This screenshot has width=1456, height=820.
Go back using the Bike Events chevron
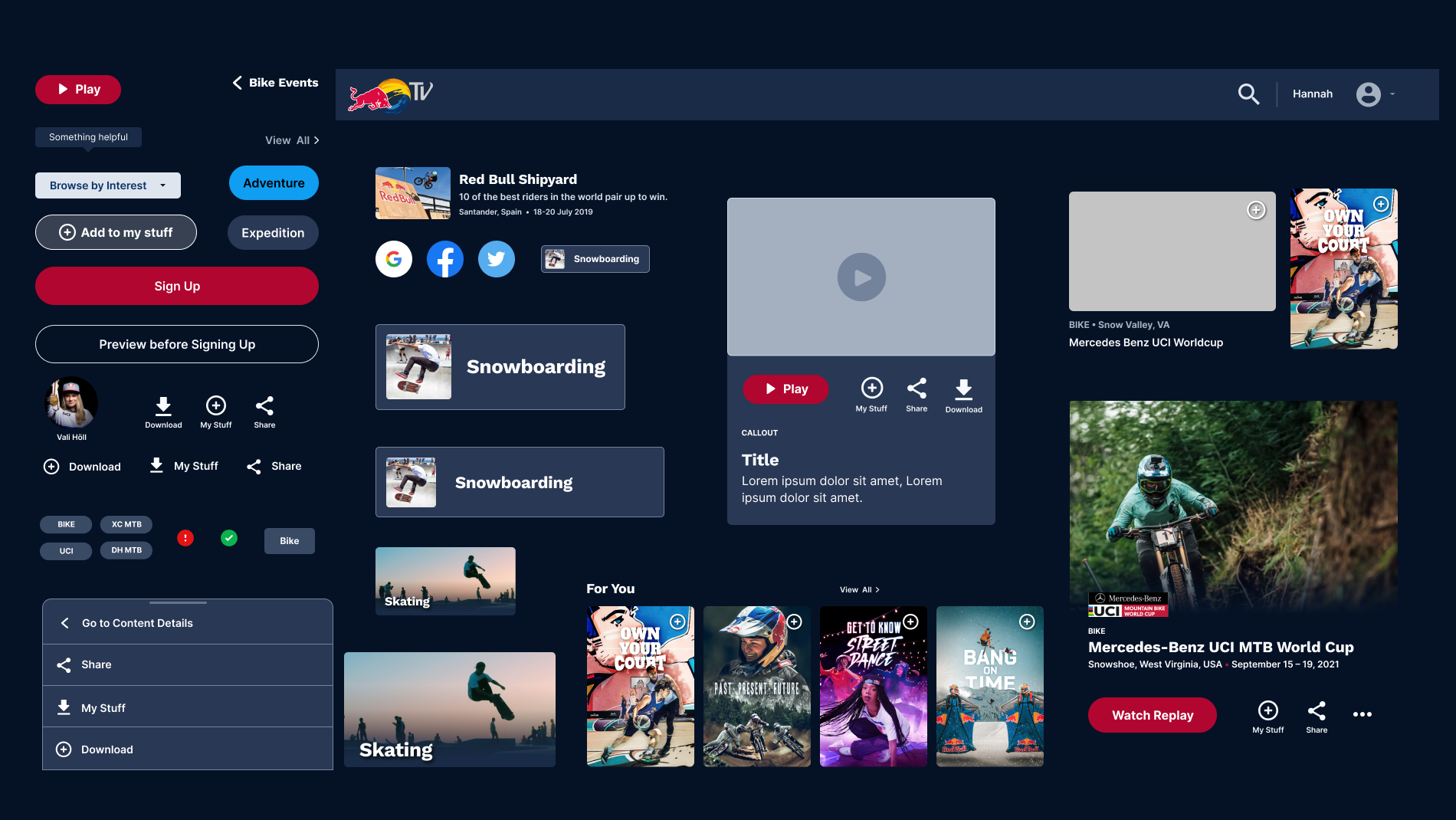click(237, 83)
